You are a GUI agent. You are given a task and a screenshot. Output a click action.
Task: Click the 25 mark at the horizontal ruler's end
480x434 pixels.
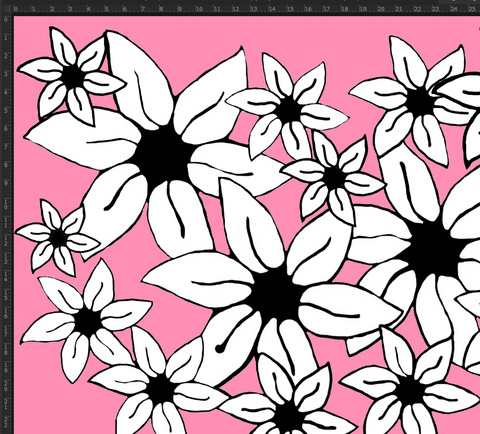click(x=471, y=9)
